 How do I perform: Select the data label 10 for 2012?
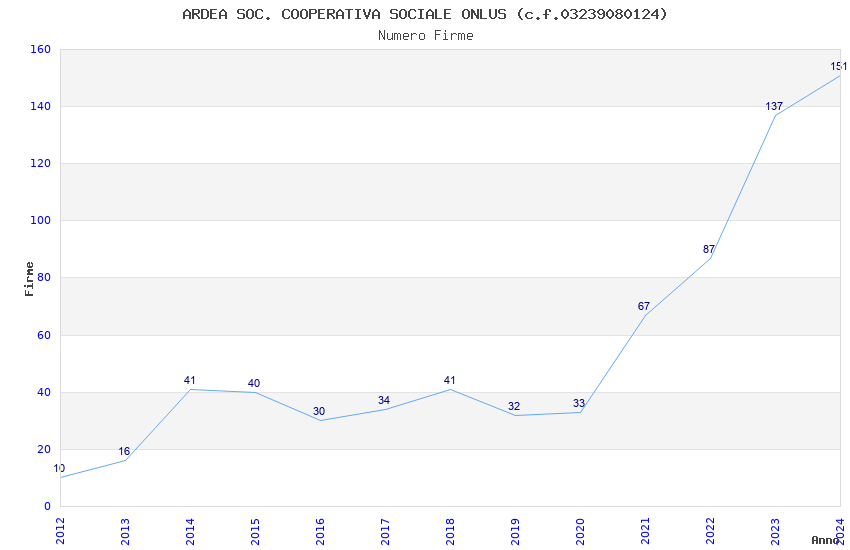pos(59,468)
